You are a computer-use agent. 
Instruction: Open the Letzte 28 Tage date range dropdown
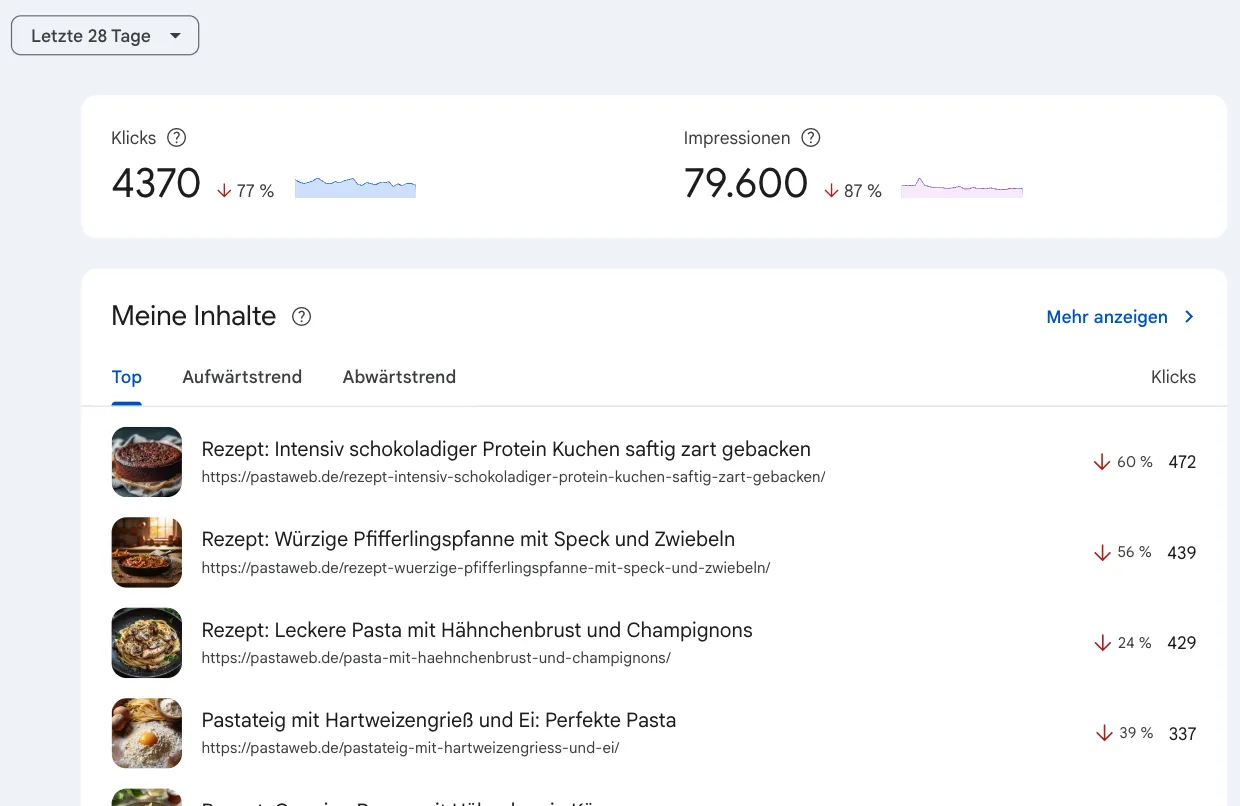click(x=105, y=36)
